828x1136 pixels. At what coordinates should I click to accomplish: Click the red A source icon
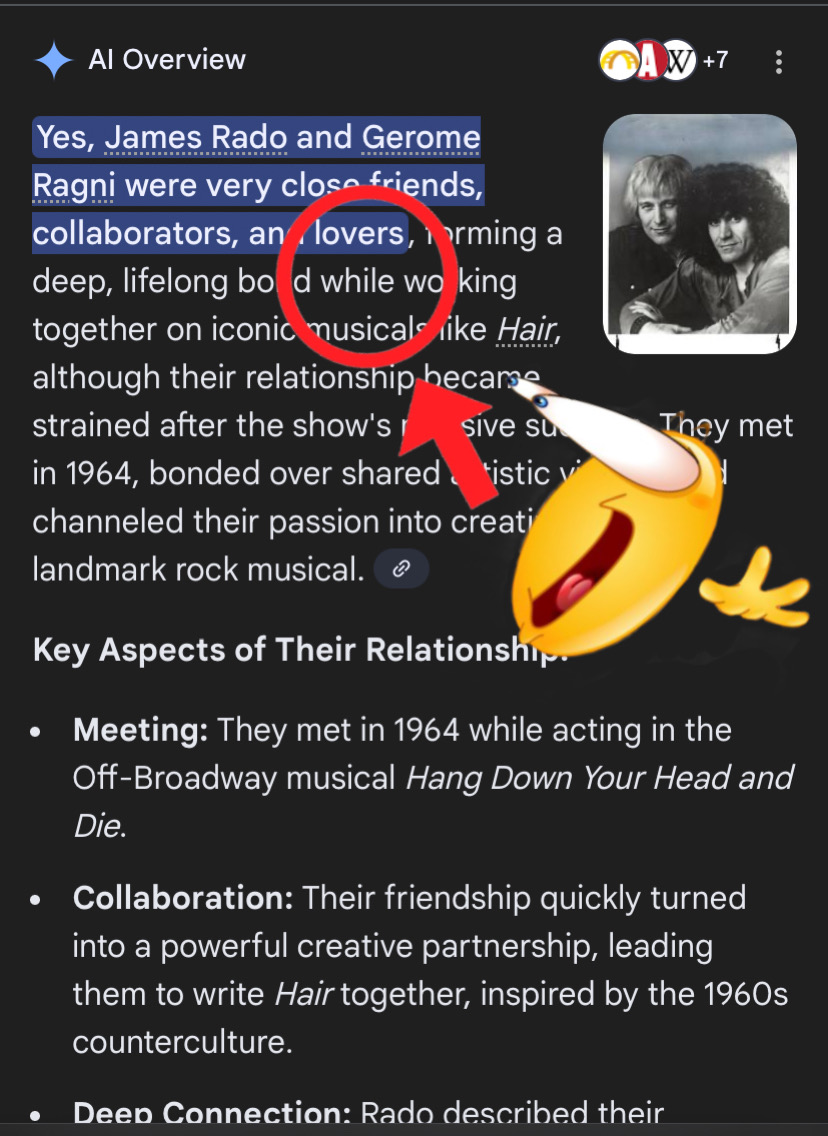pos(650,61)
